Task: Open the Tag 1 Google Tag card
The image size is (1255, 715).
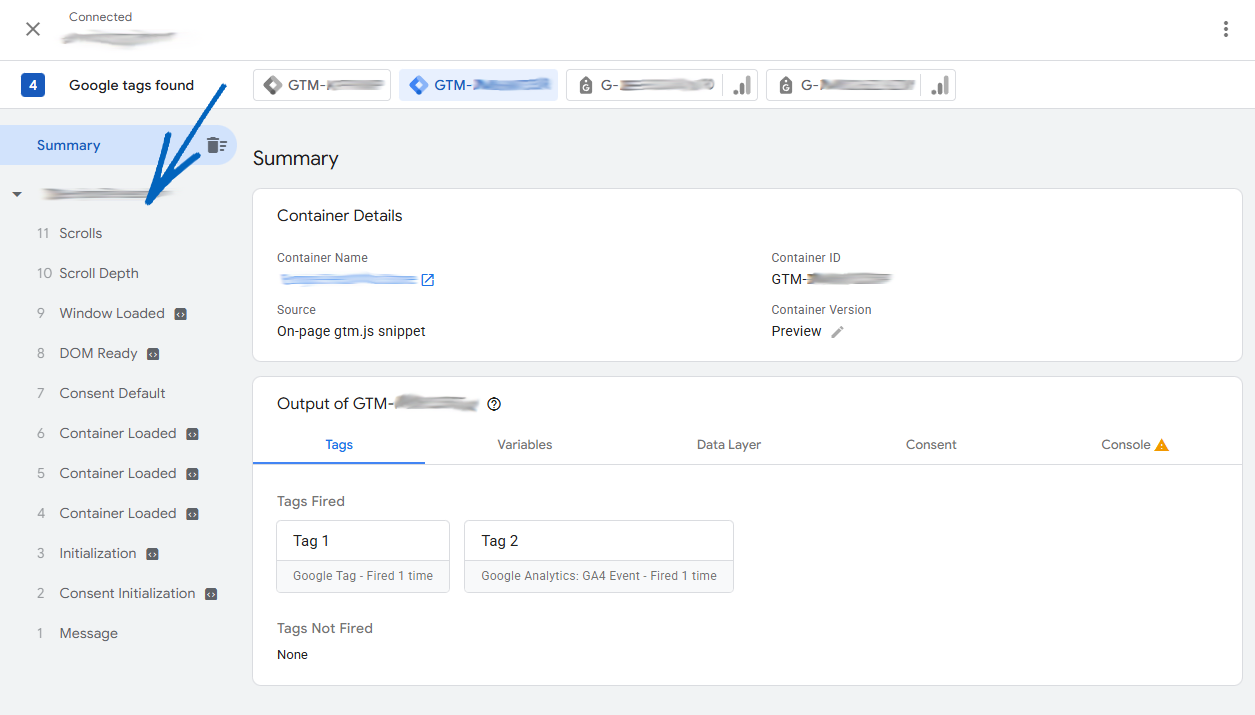Action: click(x=363, y=556)
